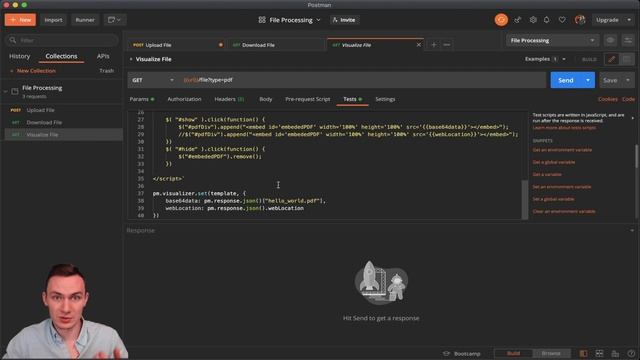
Task: Click the pencil edit mode icon
Action: (x=611, y=59)
